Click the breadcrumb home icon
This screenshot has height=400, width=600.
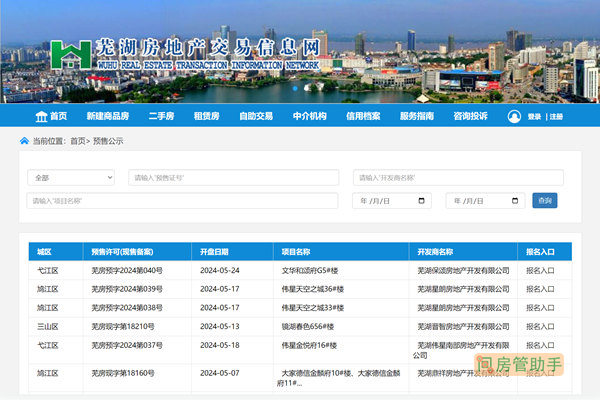pyautogui.click(x=24, y=141)
